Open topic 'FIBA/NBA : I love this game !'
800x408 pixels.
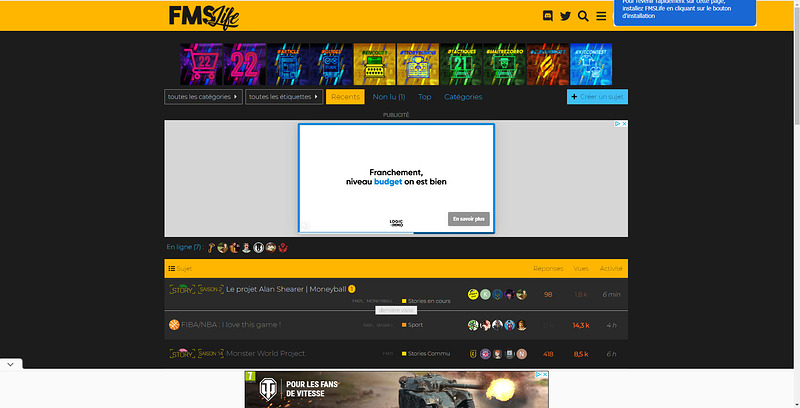(x=231, y=324)
